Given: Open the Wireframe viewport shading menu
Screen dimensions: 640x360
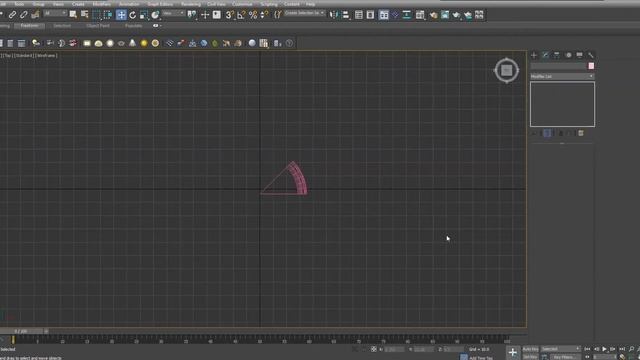Looking at the screenshot, I should (x=46, y=55).
